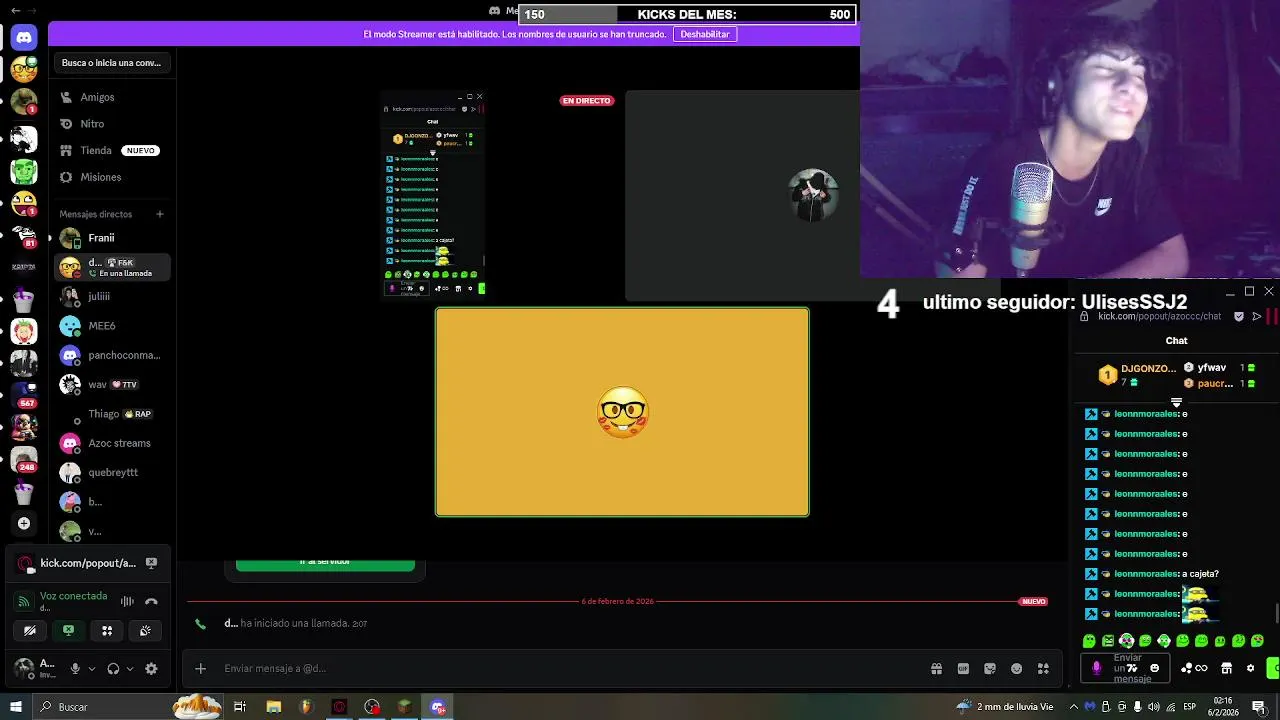Click the attach plus icon in message bar
Screen dimensions: 1280x720
click(200, 668)
